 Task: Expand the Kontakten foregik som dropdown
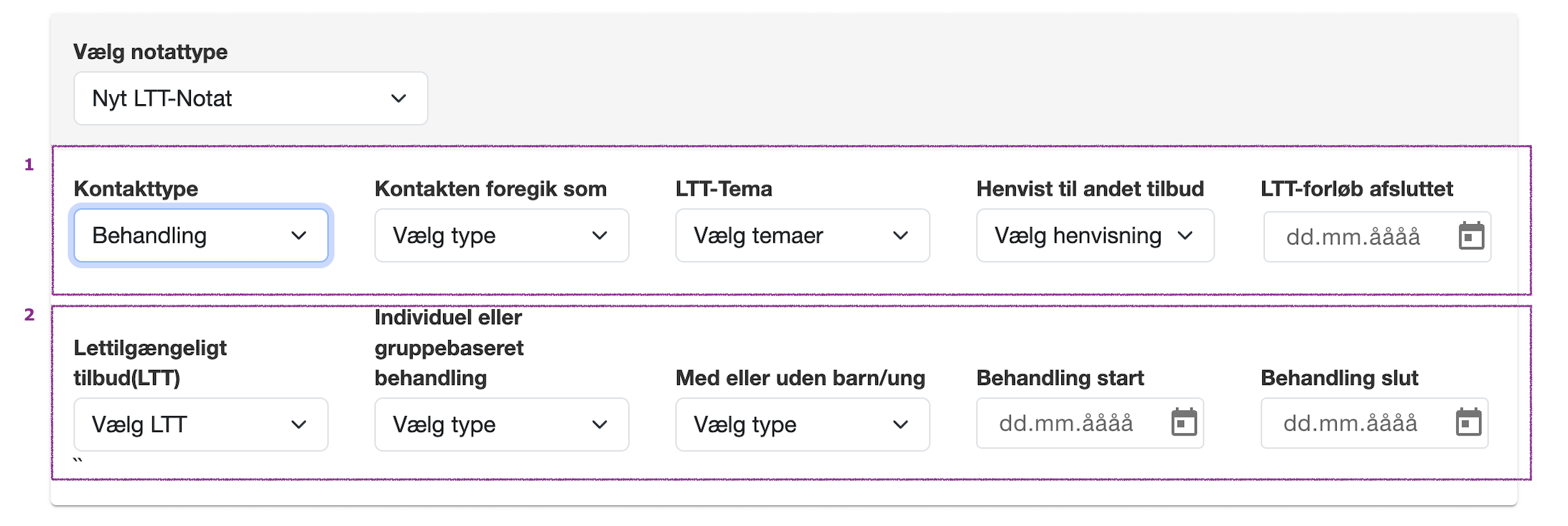(501, 236)
